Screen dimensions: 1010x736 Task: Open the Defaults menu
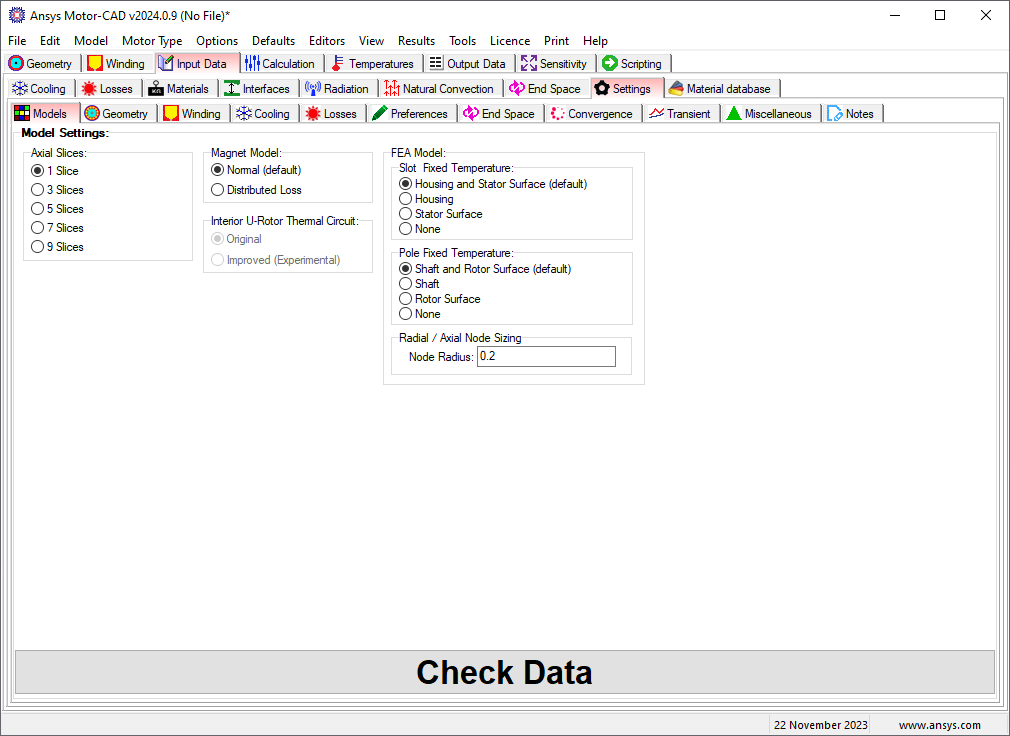point(273,41)
